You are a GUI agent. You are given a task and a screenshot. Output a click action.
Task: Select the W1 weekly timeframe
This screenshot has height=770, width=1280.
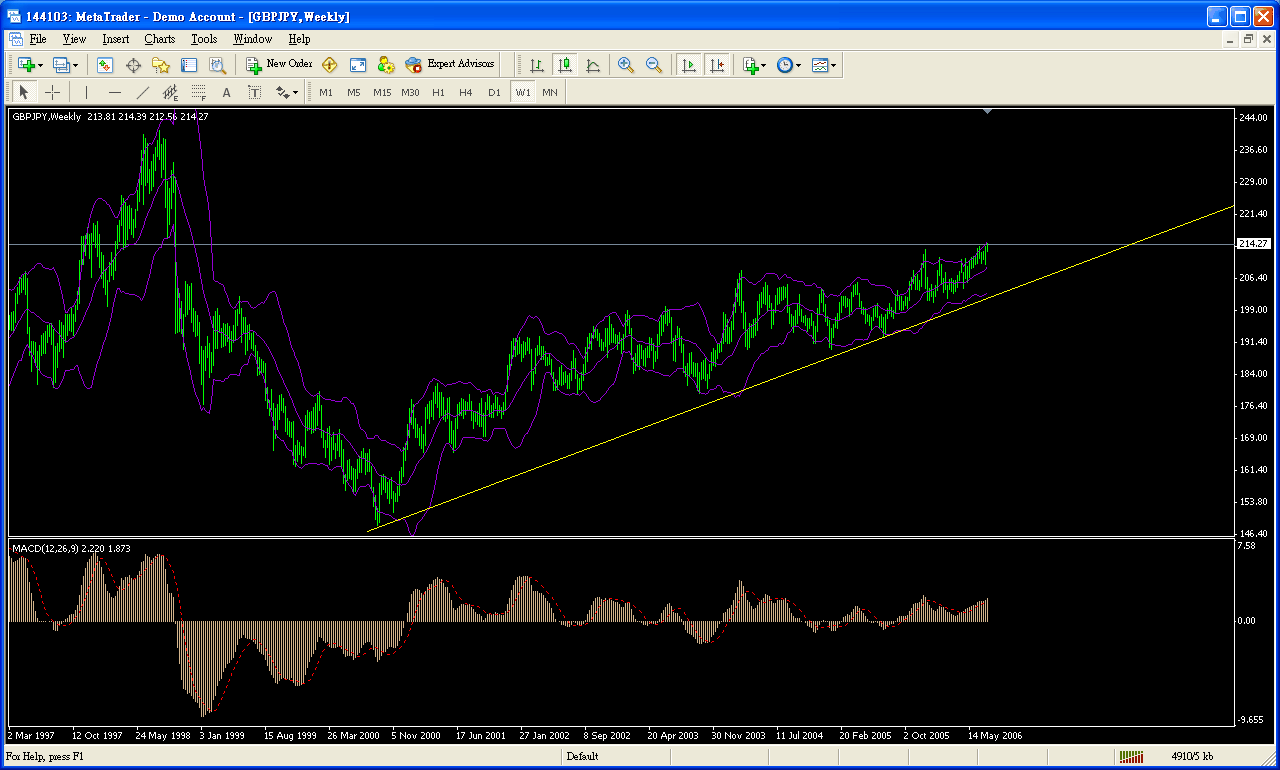point(523,92)
